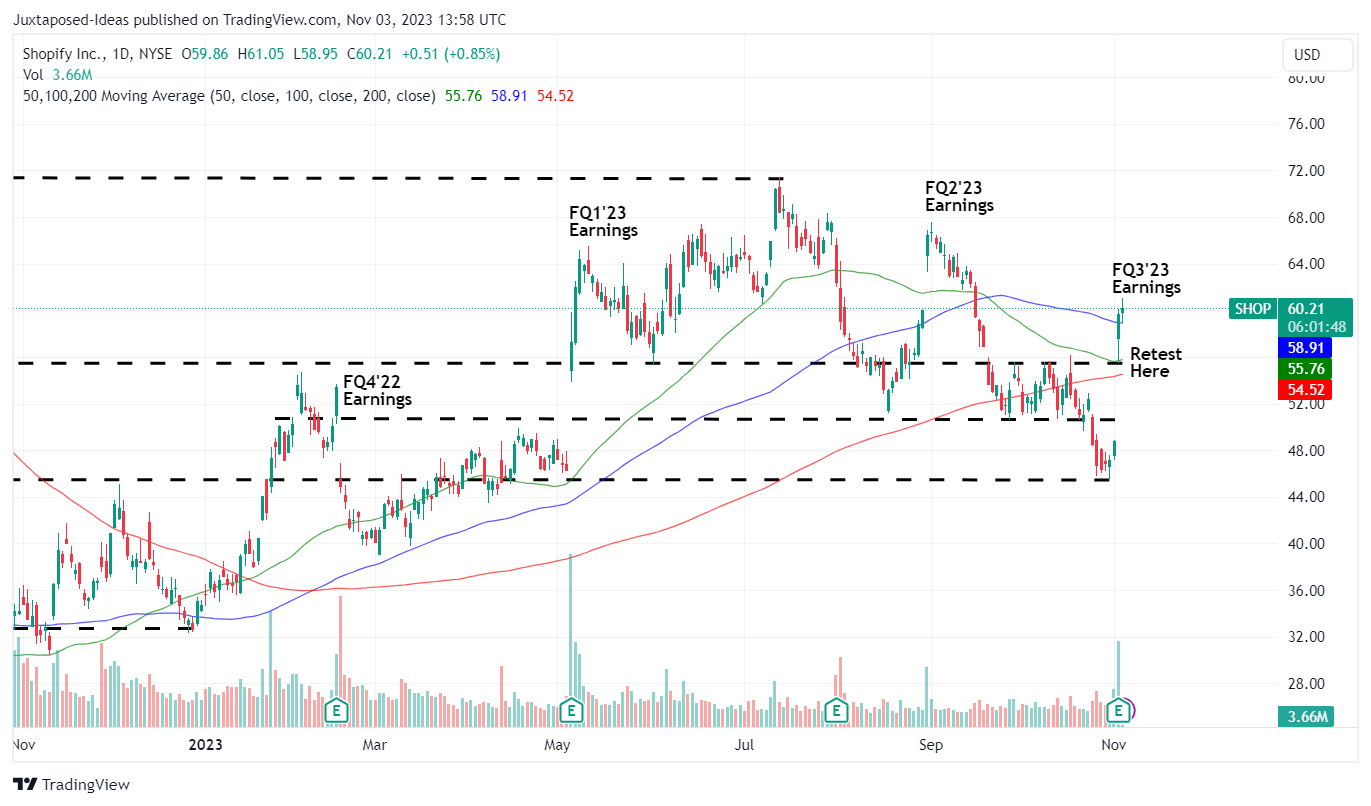This screenshot has width=1371, height=806.
Task: Click the earnings 'E' marker near March
Action: [338, 711]
